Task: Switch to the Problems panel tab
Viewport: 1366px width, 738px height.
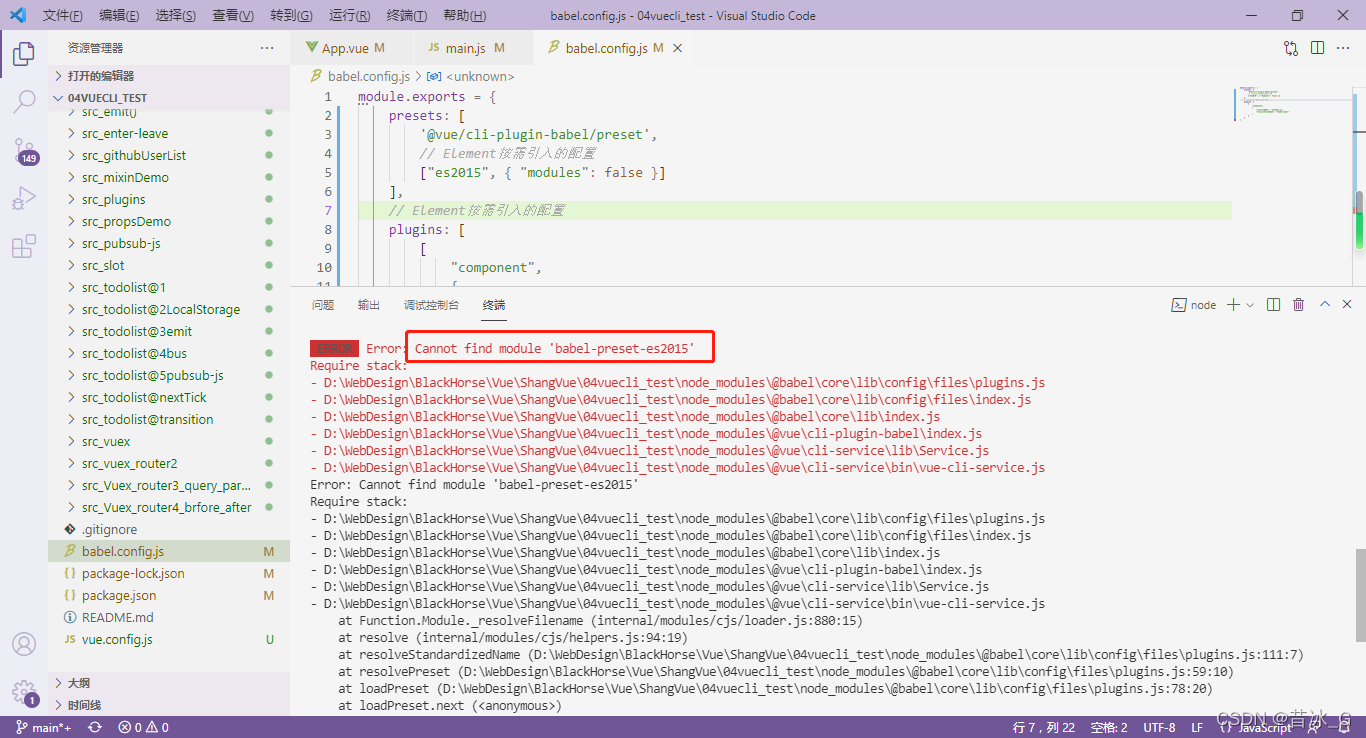Action: [323, 305]
